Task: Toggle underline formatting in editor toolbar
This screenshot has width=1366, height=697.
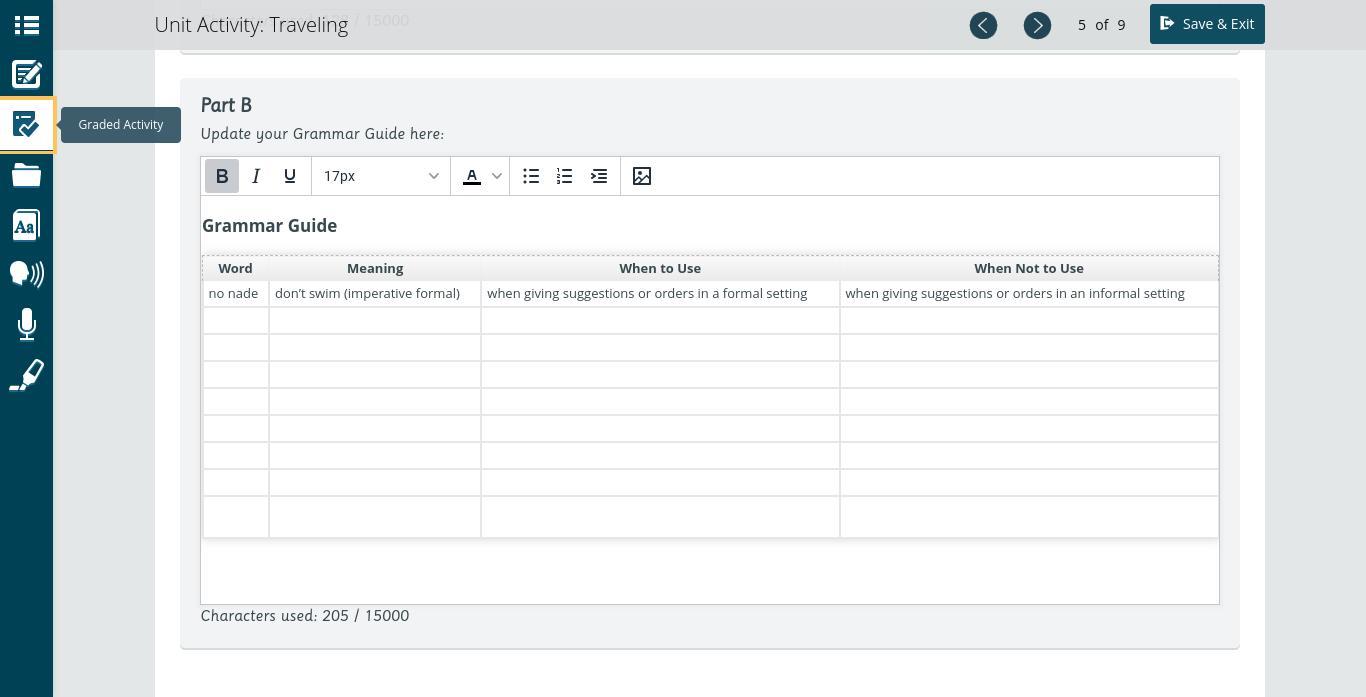Action: [290, 176]
